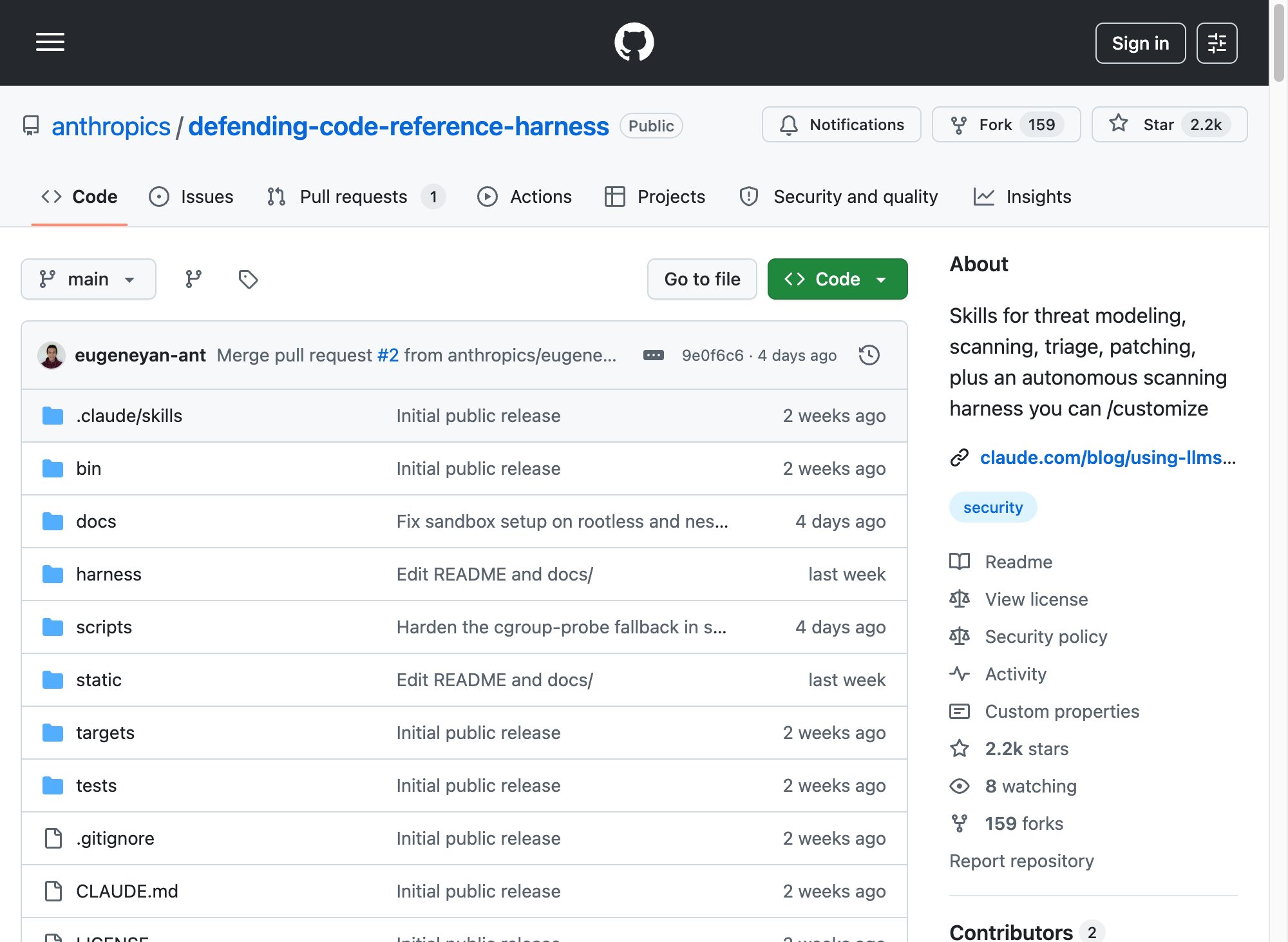Open commit history clock icon
This screenshot has height=942, width=1288.
(869, 355)
